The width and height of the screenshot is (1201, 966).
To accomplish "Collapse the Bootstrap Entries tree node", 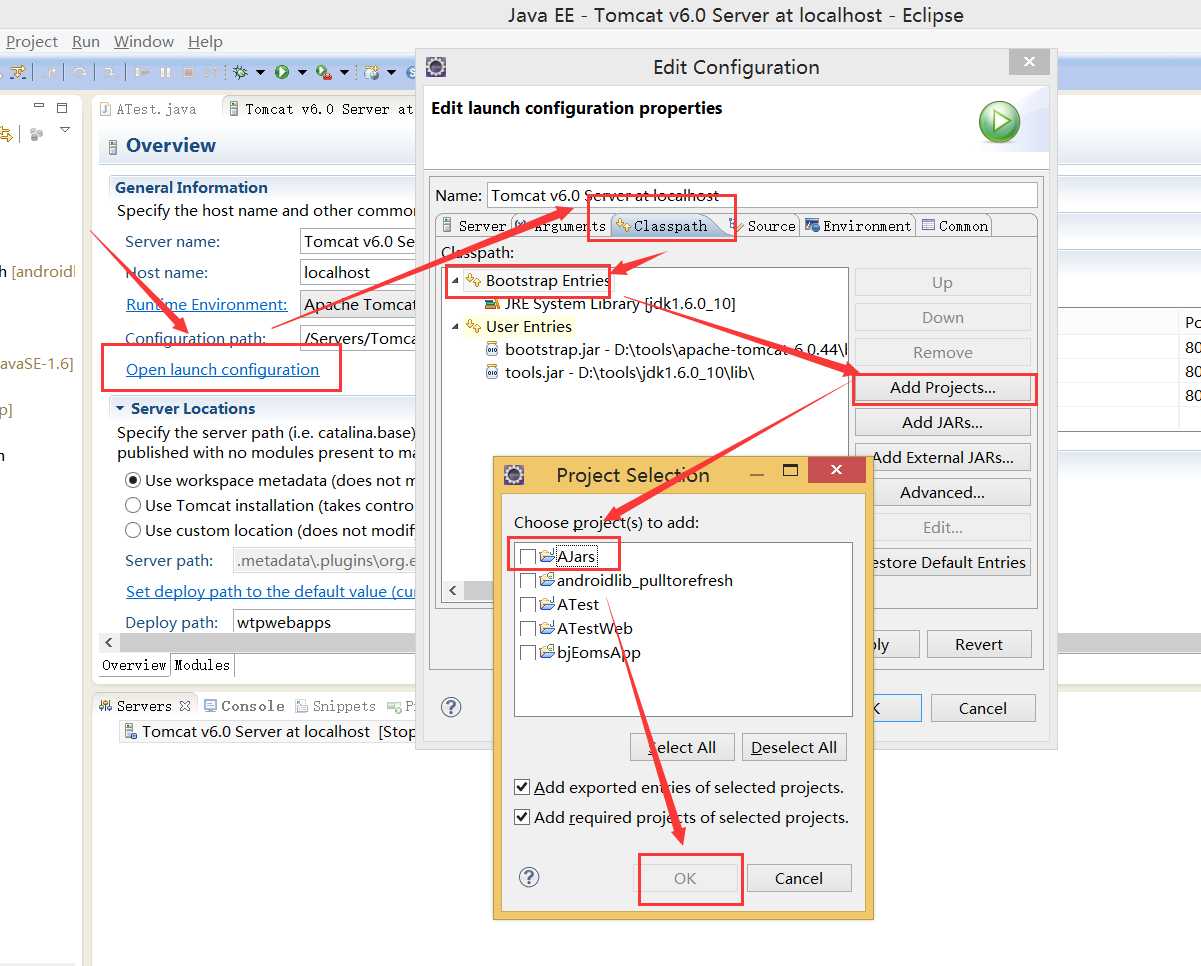I will (455, 281).
